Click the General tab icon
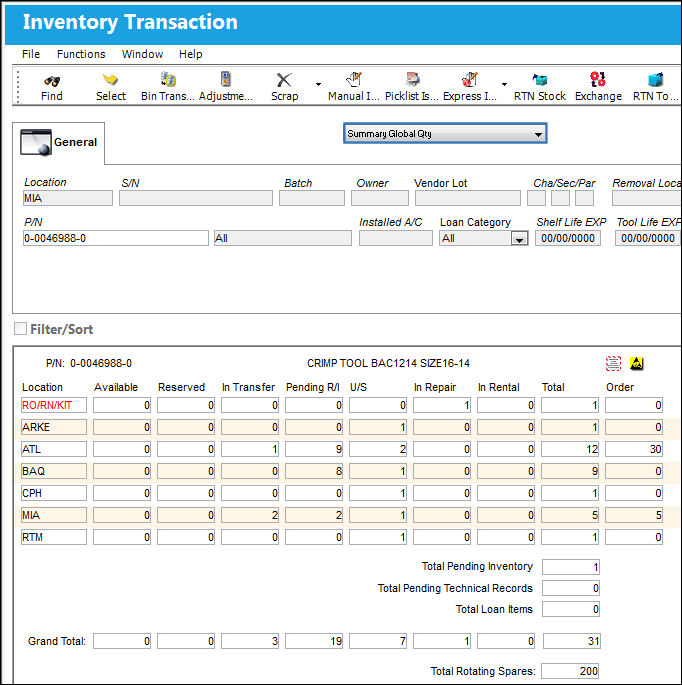682x685 pixels. 36,142
